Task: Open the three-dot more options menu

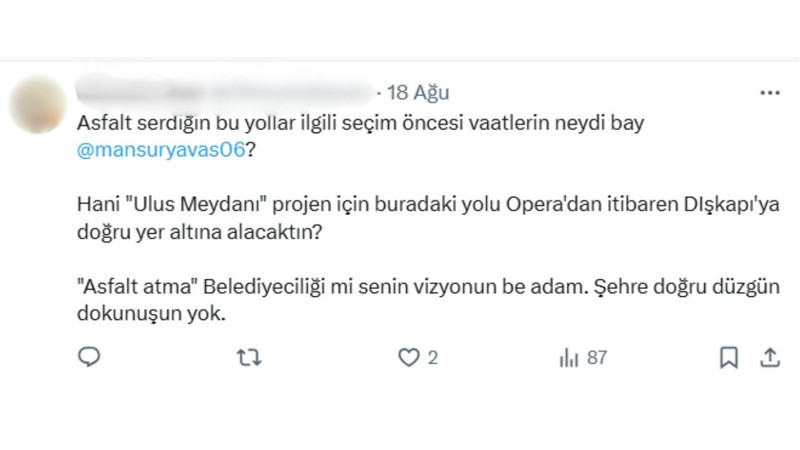Action: click(x=770, y=92)
